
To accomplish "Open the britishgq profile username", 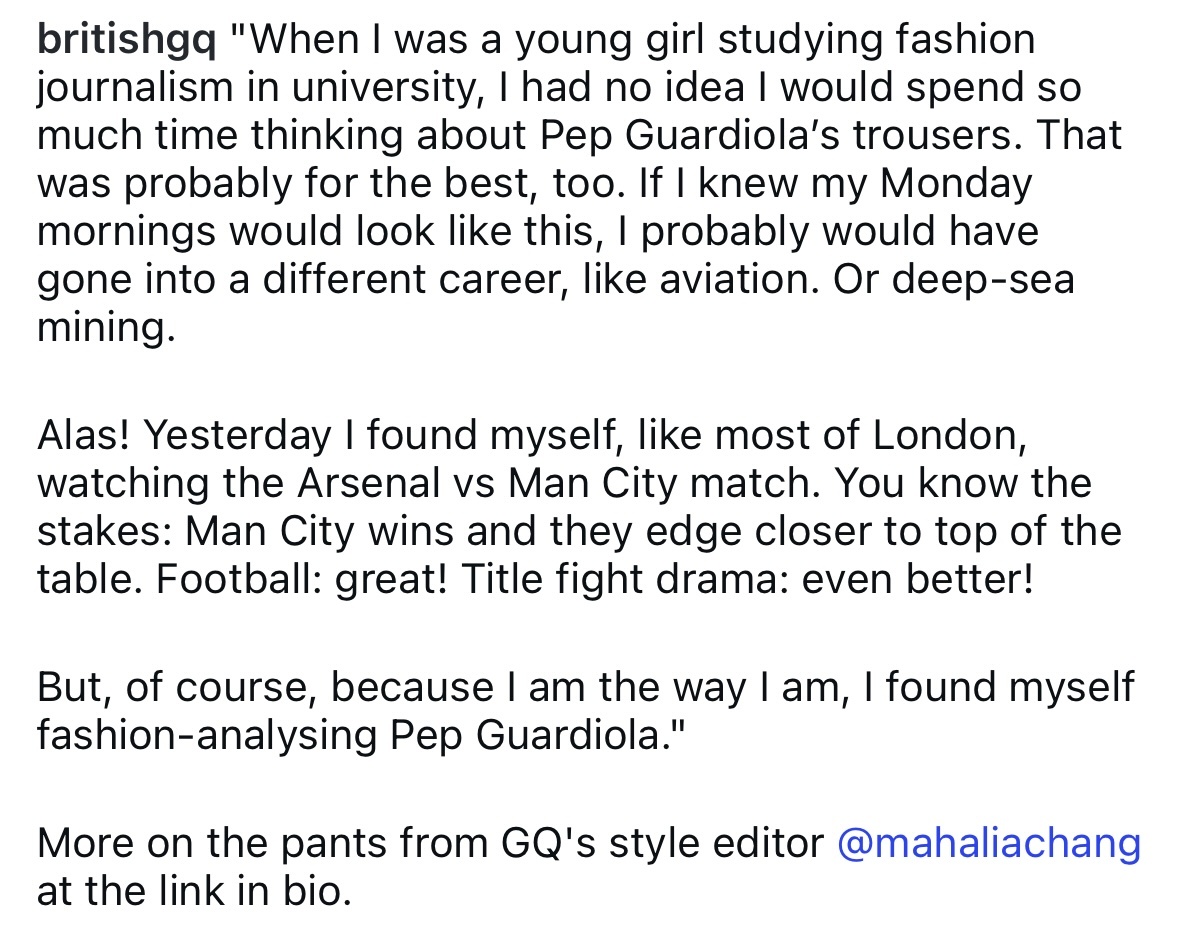I will click(126, 41).
